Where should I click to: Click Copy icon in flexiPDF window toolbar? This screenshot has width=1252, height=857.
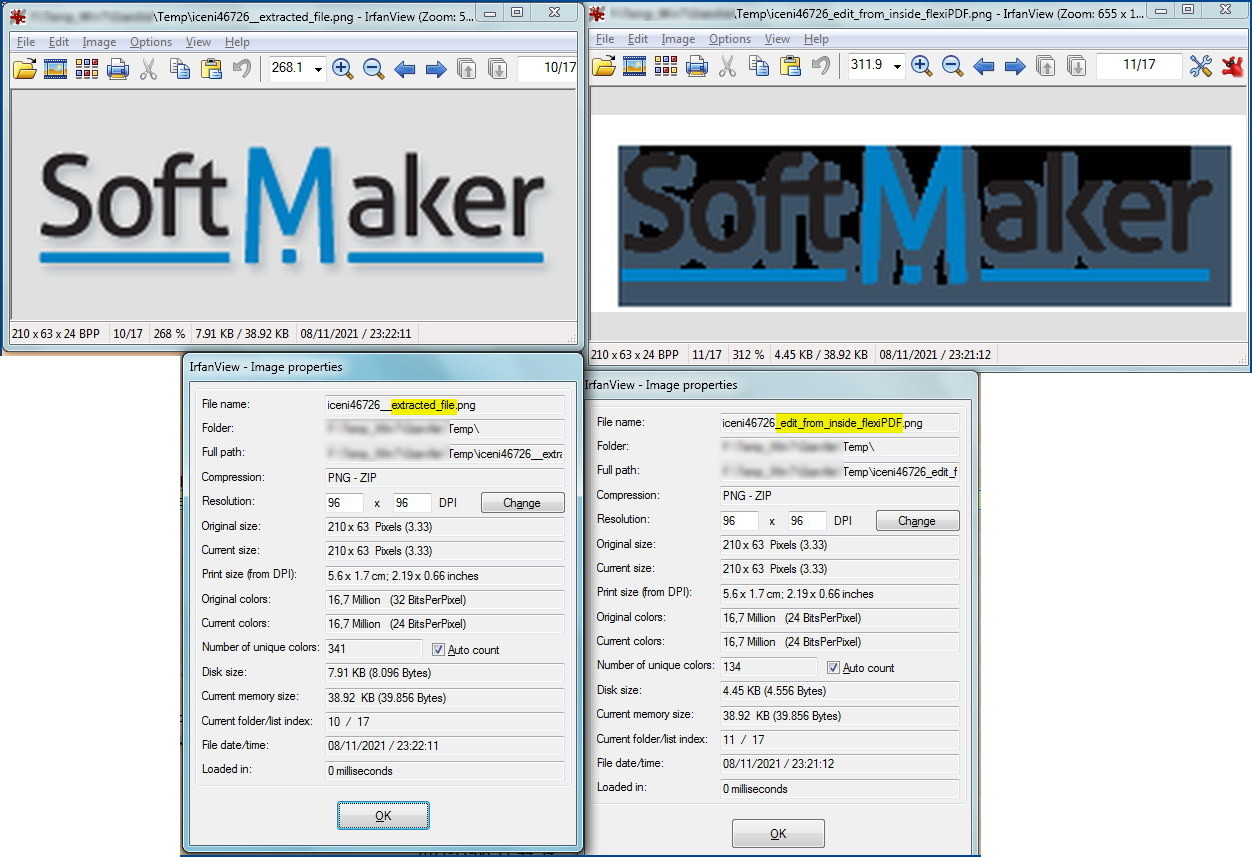[x=759, y=67]
